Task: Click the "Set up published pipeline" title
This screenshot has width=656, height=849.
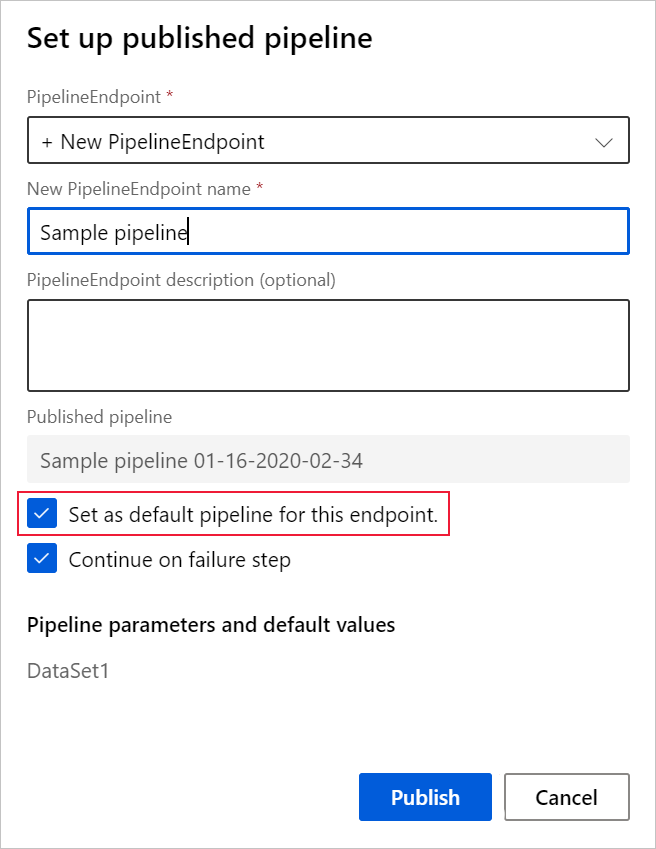Action: pyautogui.click(x=199, y=39)
